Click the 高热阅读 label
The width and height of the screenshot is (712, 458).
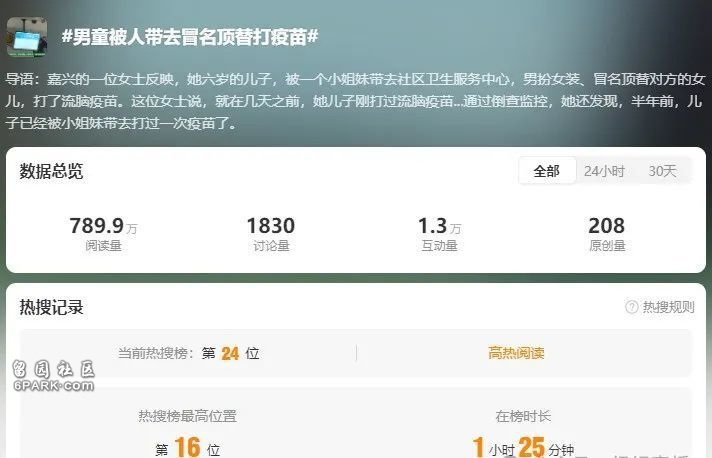click(516, 353)
